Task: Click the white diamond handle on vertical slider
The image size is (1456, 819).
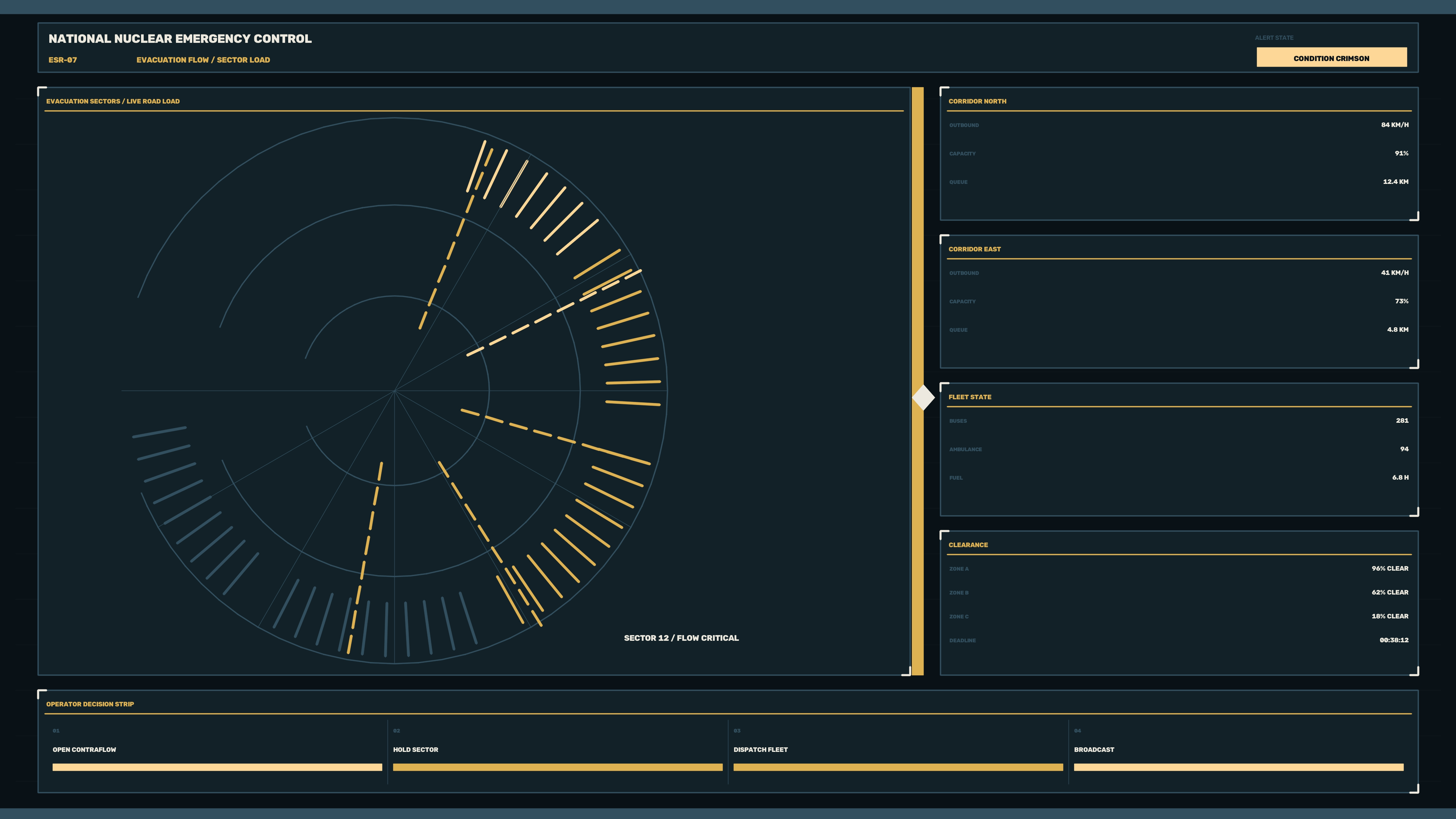Action: coord(924,397)
